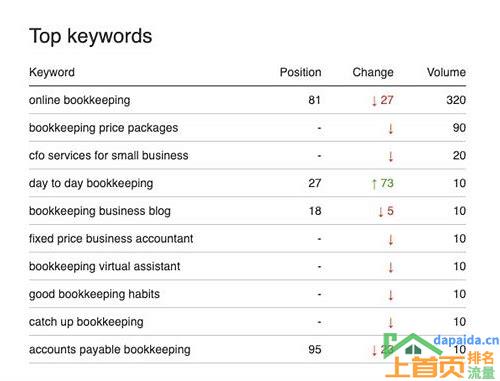Sort by the Change column header

(373, 72)
